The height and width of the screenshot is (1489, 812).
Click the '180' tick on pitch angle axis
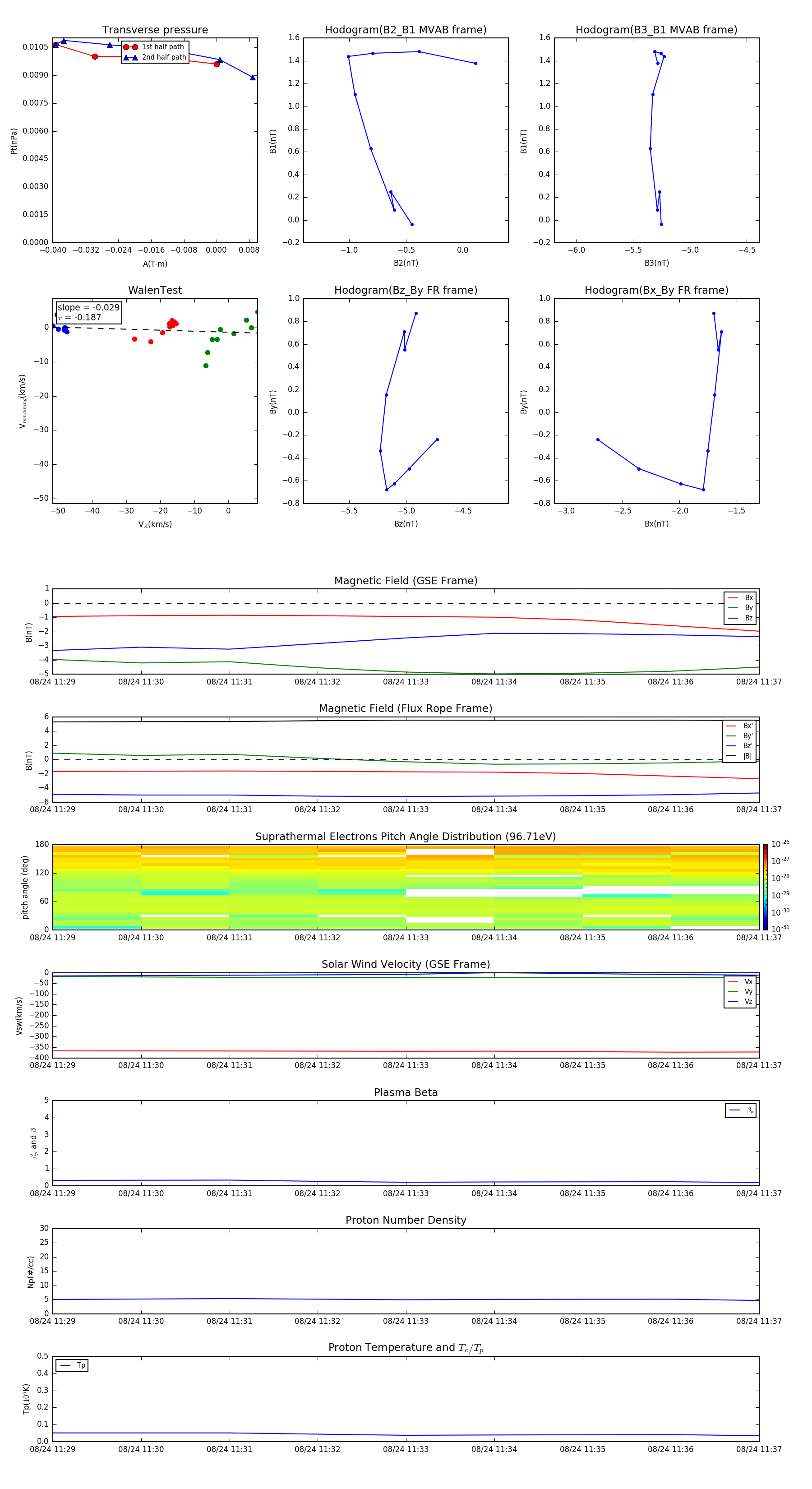[x=42, y=845]
